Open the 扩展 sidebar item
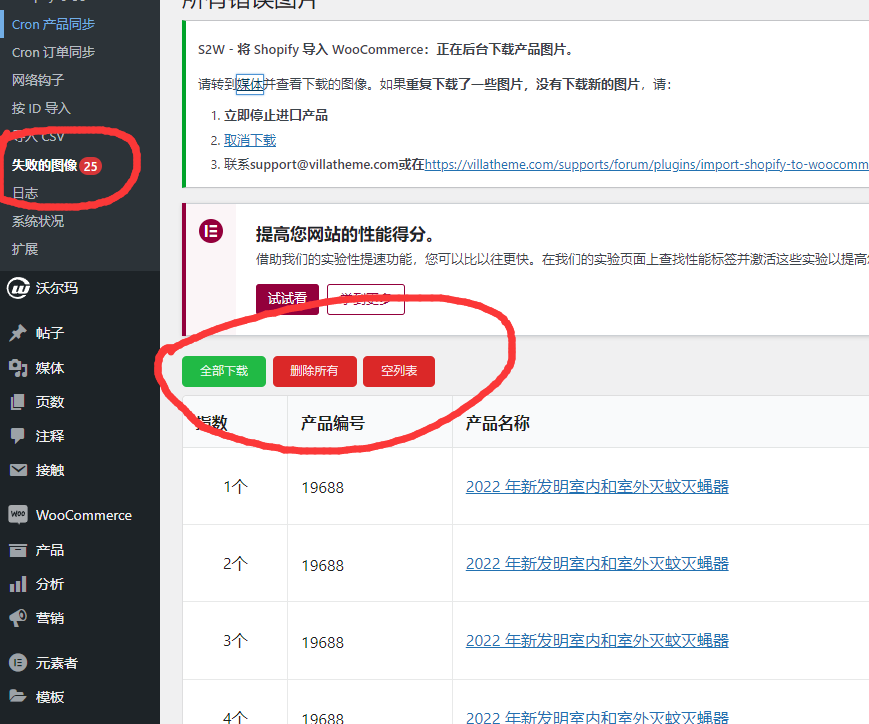Viewport: 869px width, 724px height. click(25, 249)
